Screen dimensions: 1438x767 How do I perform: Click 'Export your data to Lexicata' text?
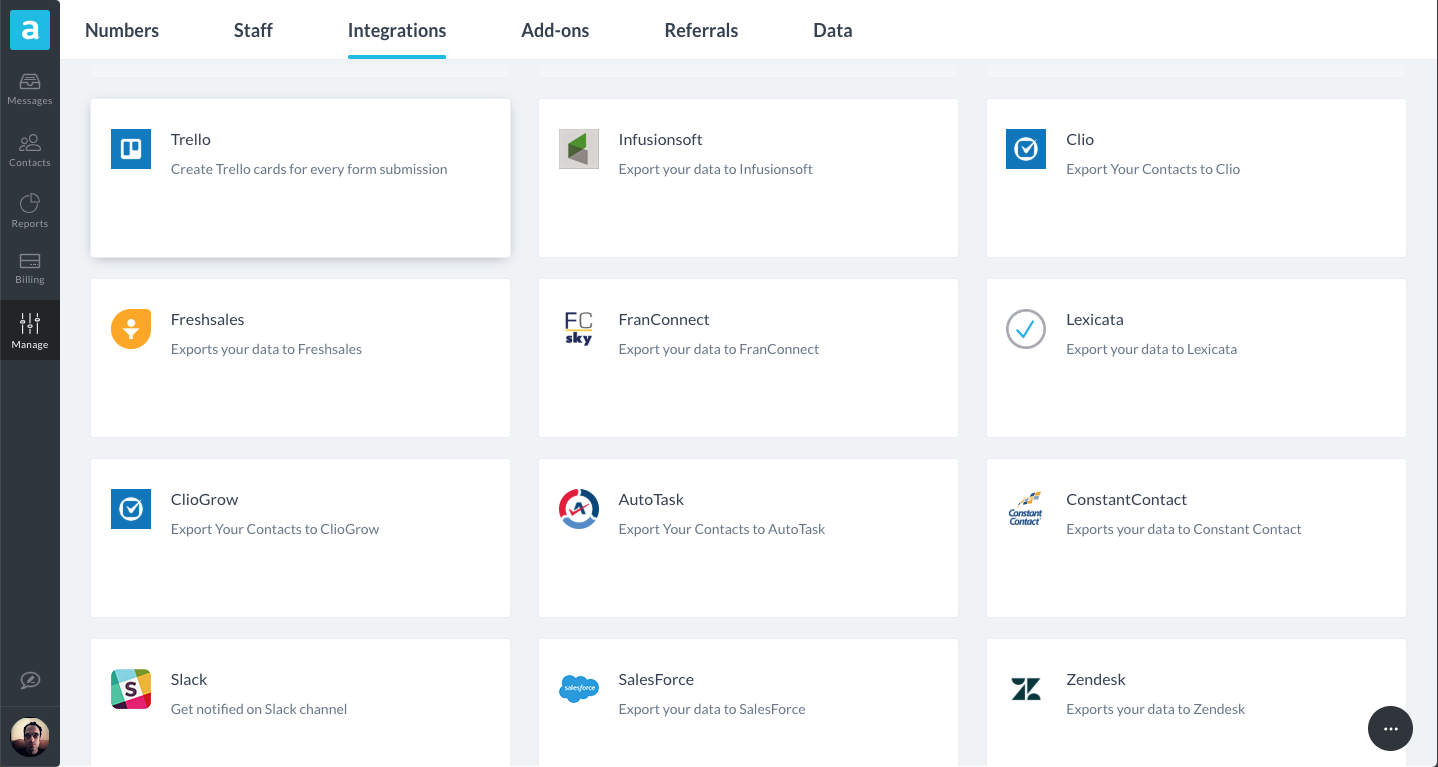pyautogui.click(x=1152, y=349)
